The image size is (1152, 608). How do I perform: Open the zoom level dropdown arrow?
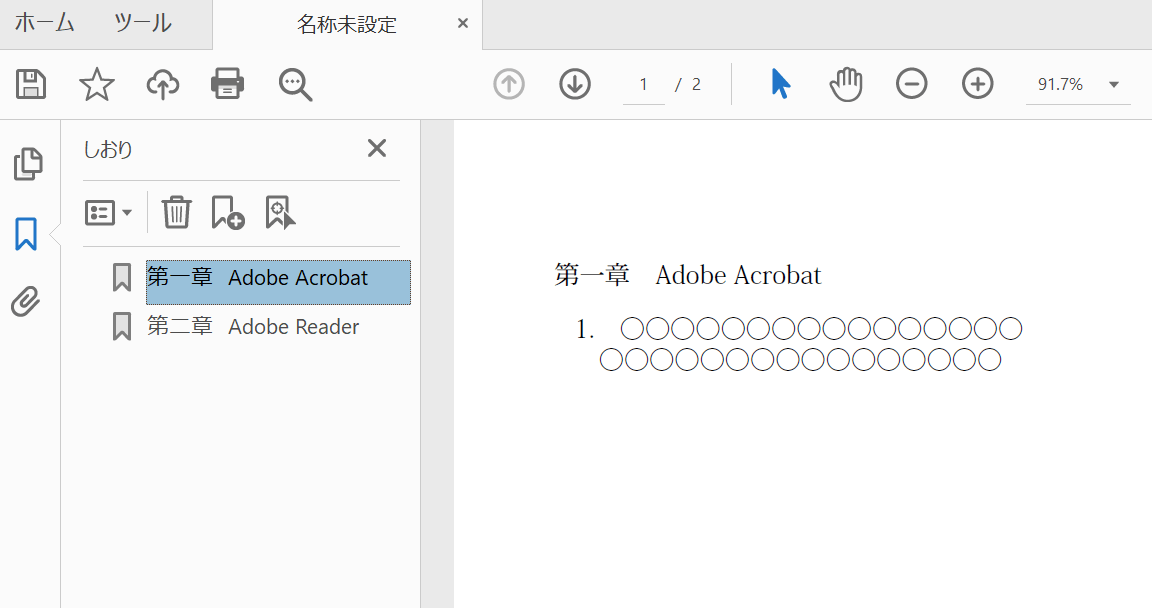pyautogui.click(x=1114, y=84)
